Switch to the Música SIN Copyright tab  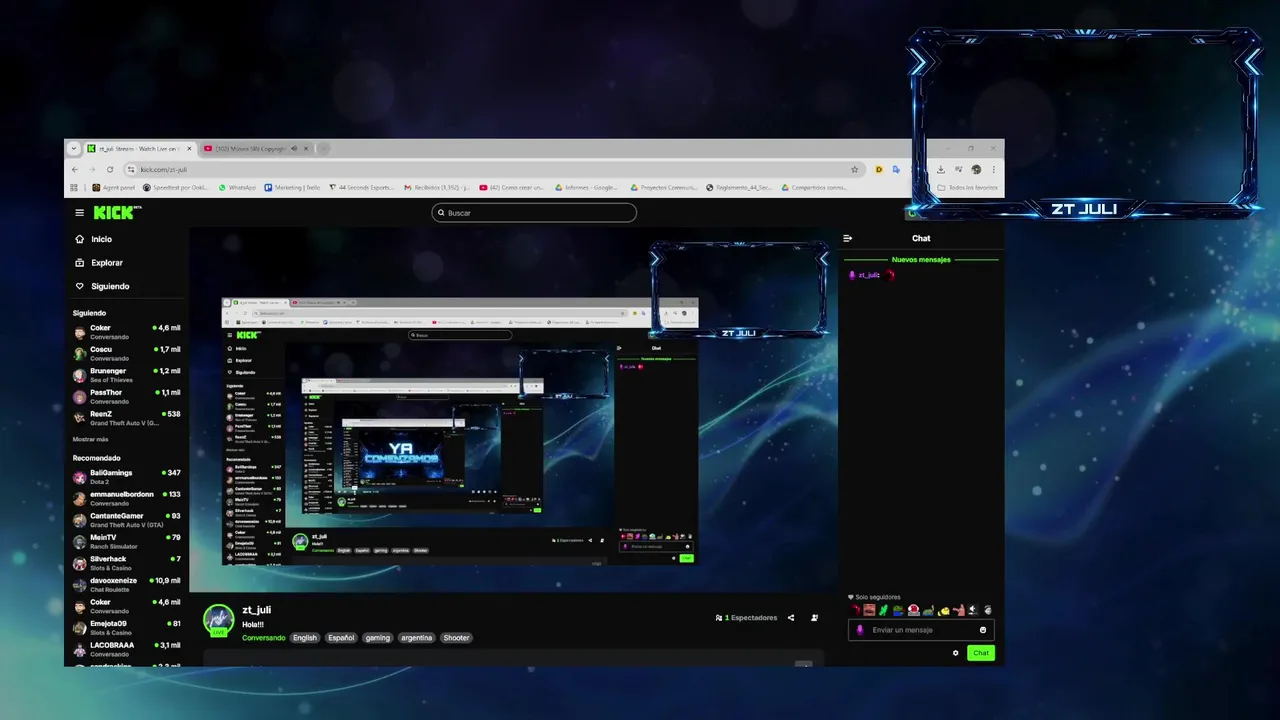point(255,148)
